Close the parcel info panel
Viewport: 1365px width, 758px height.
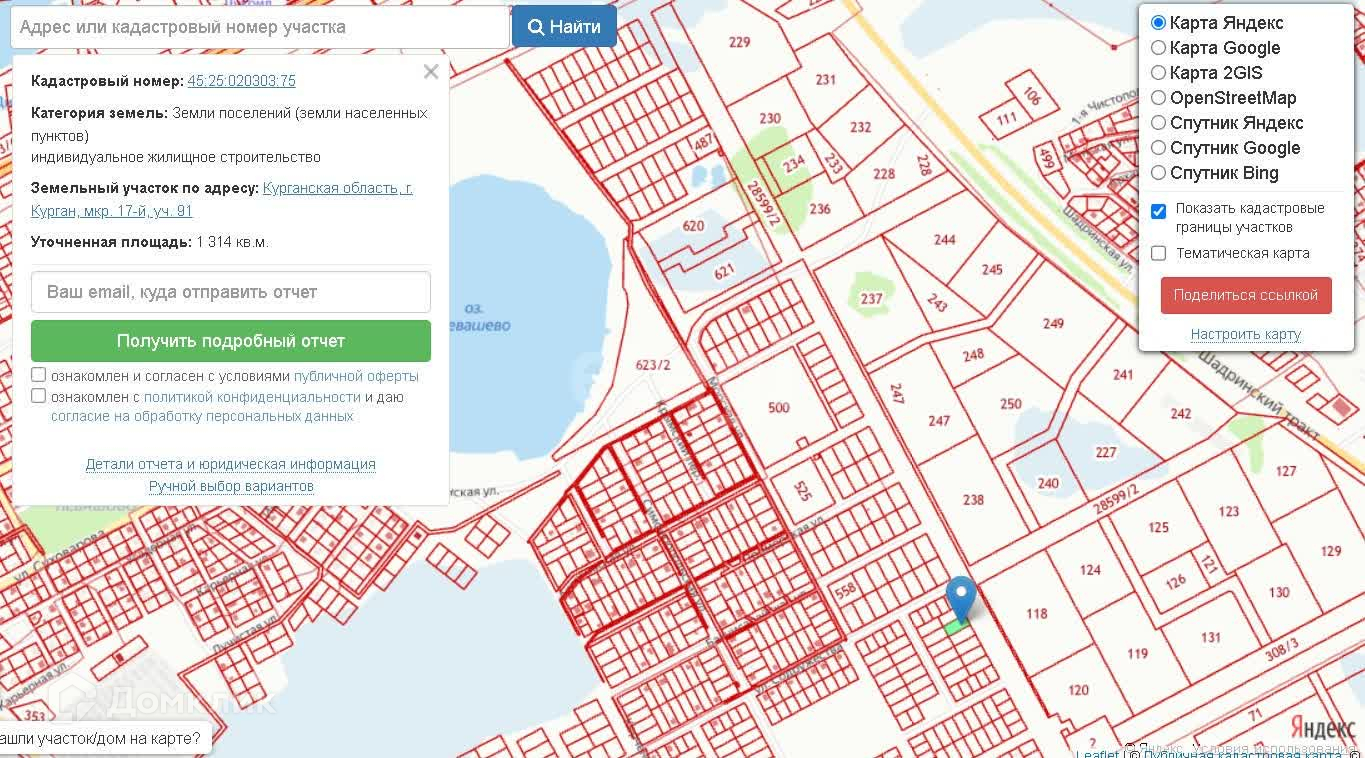[431, 72]
